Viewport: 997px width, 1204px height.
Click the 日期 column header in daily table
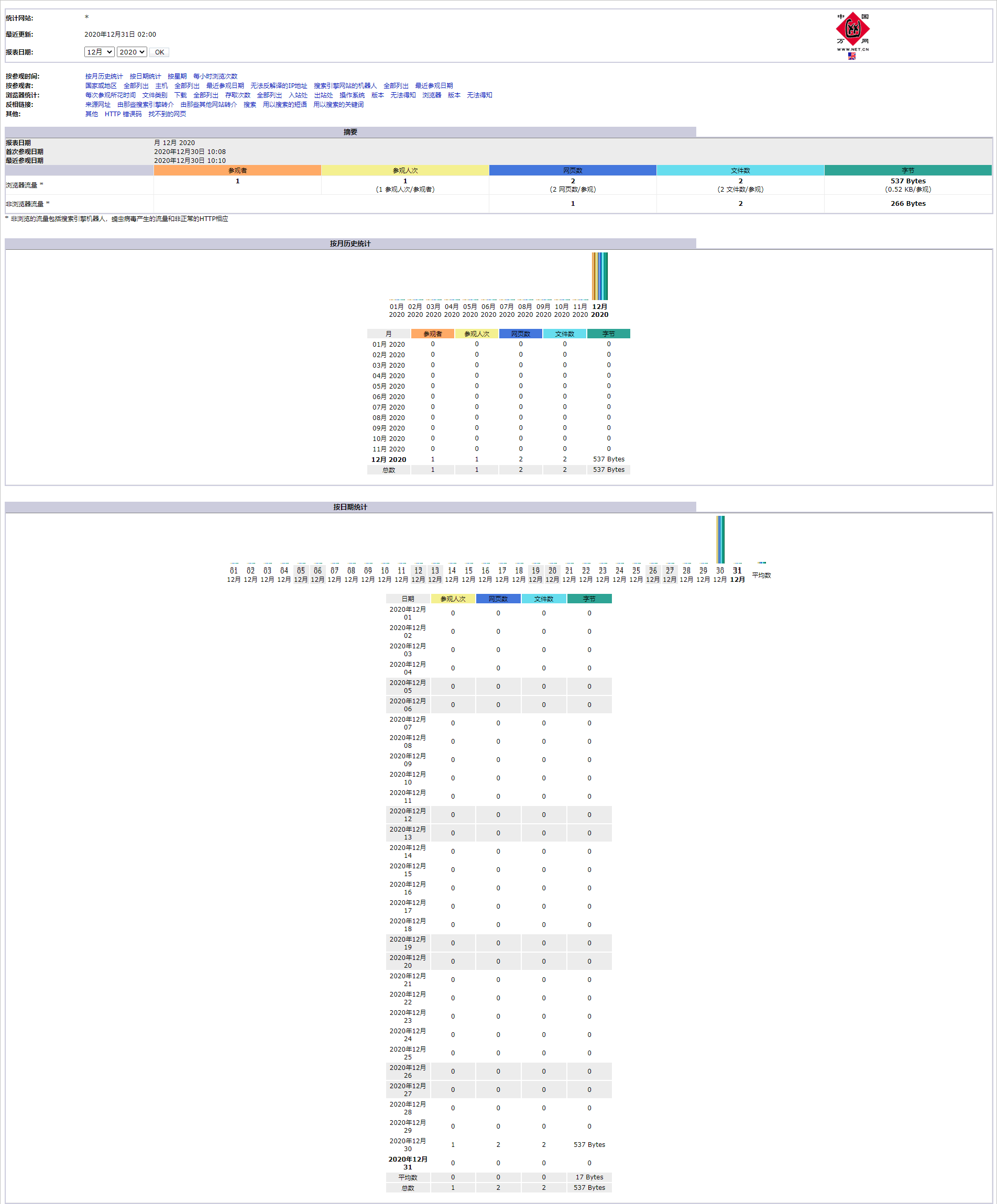408,599
